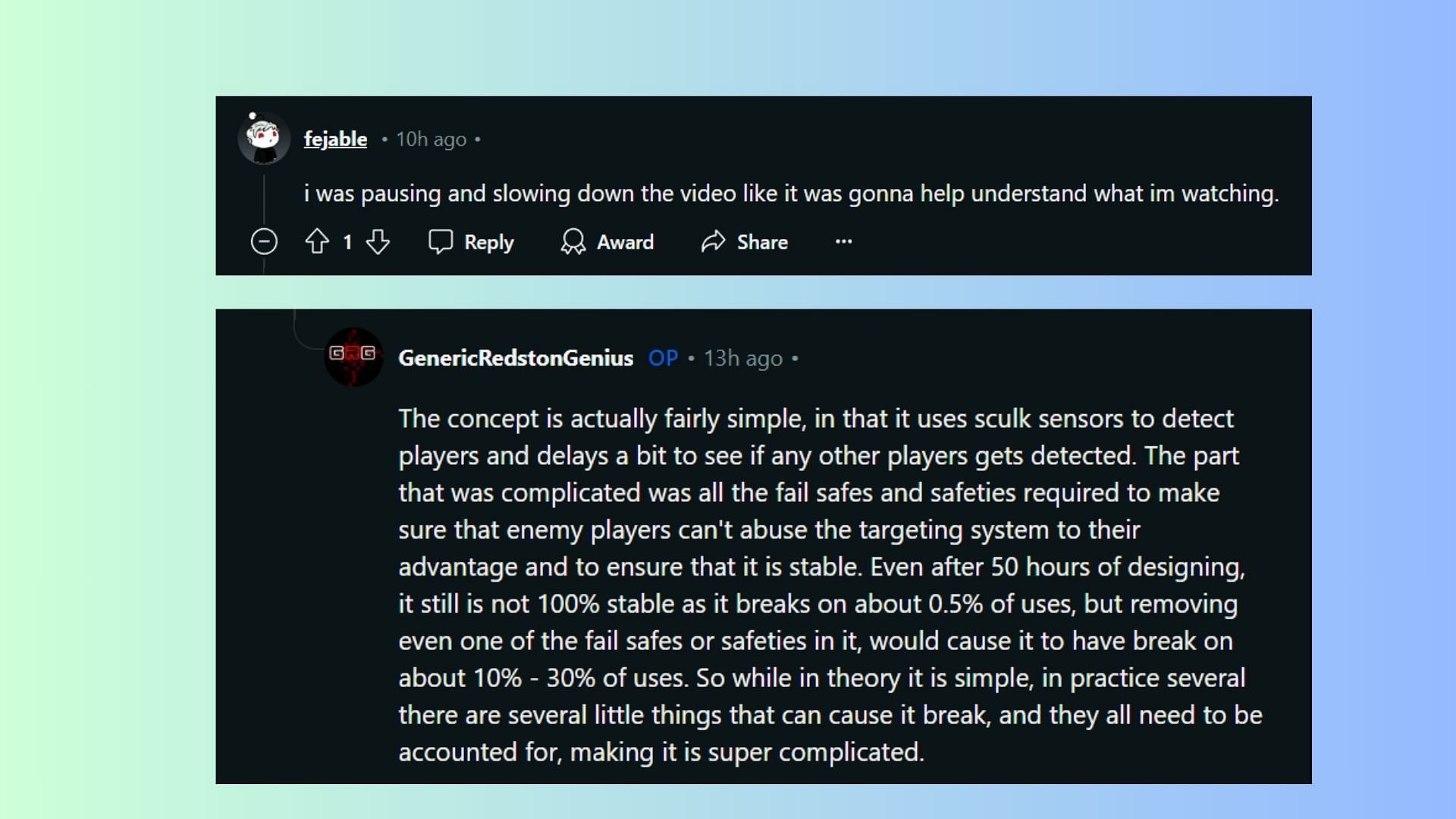The width and height of the screenshot is (1456, 819).
Task: Click GenericRedstonGenius's username link
Action: tap(515, 357)
